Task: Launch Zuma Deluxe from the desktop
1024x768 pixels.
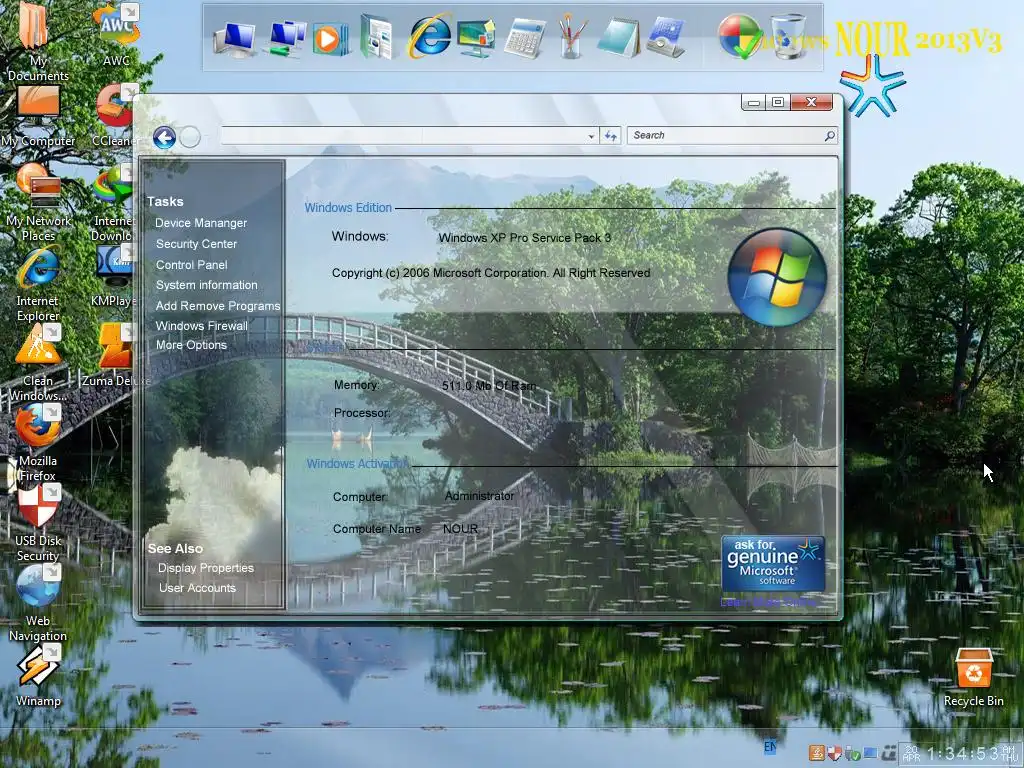Action: (x=115, y=356)
